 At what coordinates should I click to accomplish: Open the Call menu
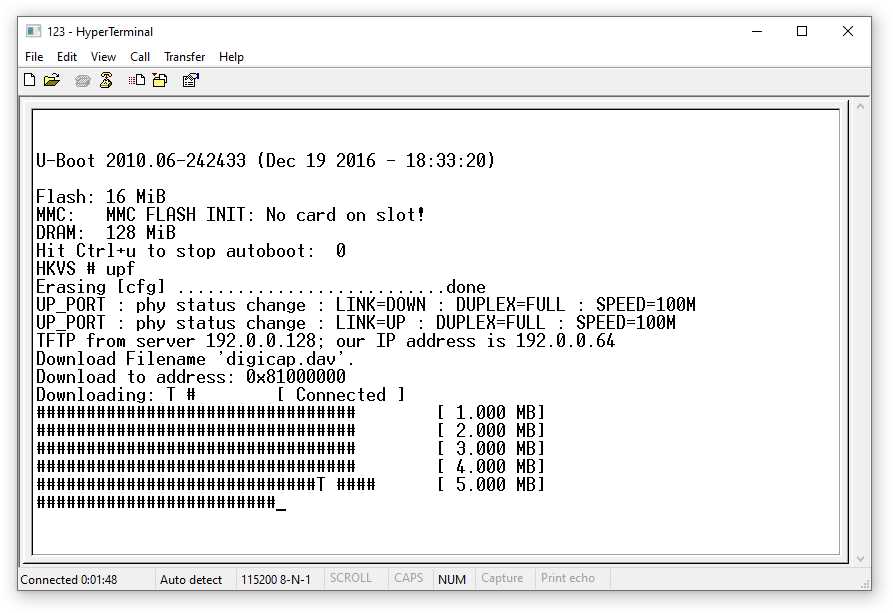pyautogui.click(x=140, y=57)
